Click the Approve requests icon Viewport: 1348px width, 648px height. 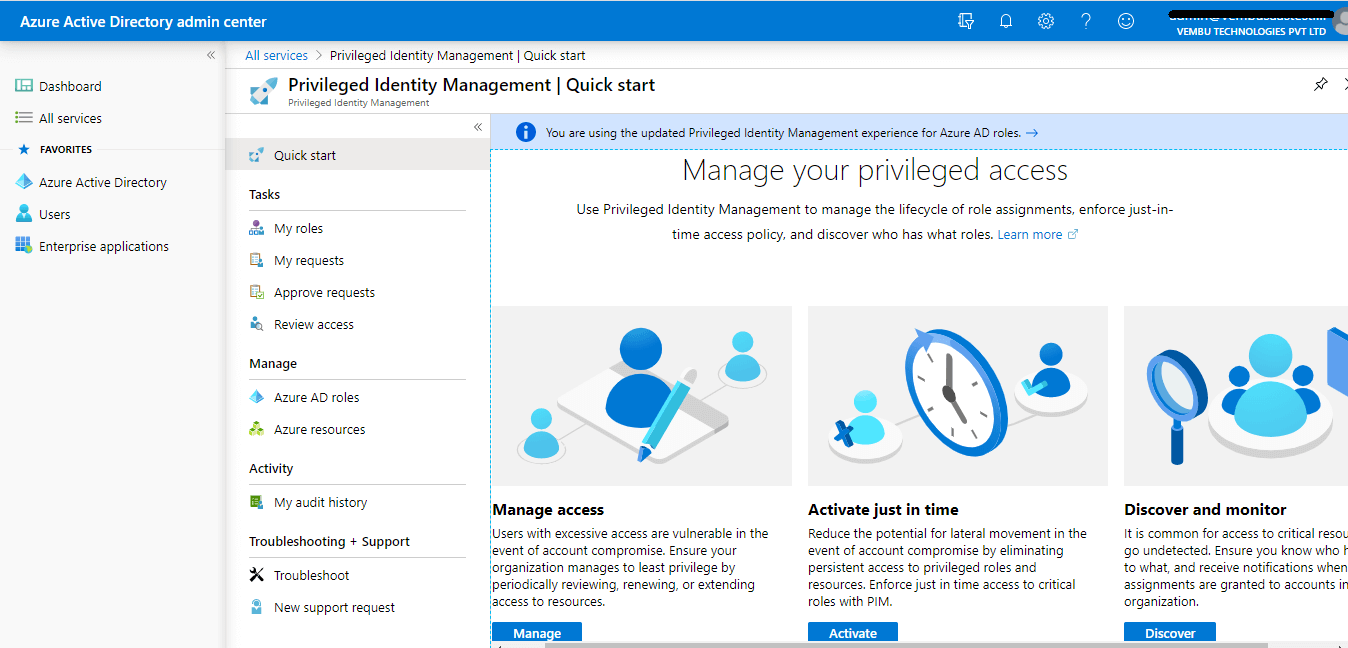[257, 293]
